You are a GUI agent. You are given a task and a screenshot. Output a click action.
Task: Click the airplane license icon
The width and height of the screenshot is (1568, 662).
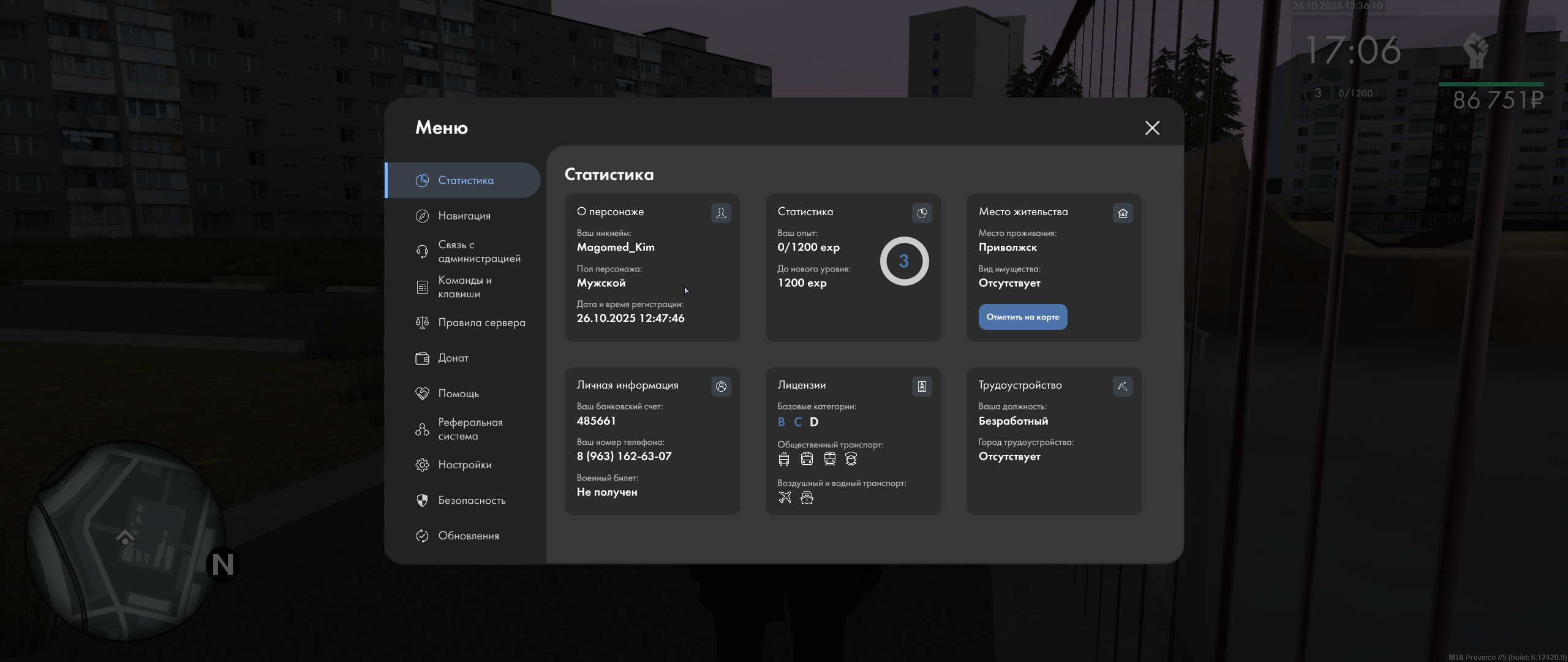pos(785,498)
